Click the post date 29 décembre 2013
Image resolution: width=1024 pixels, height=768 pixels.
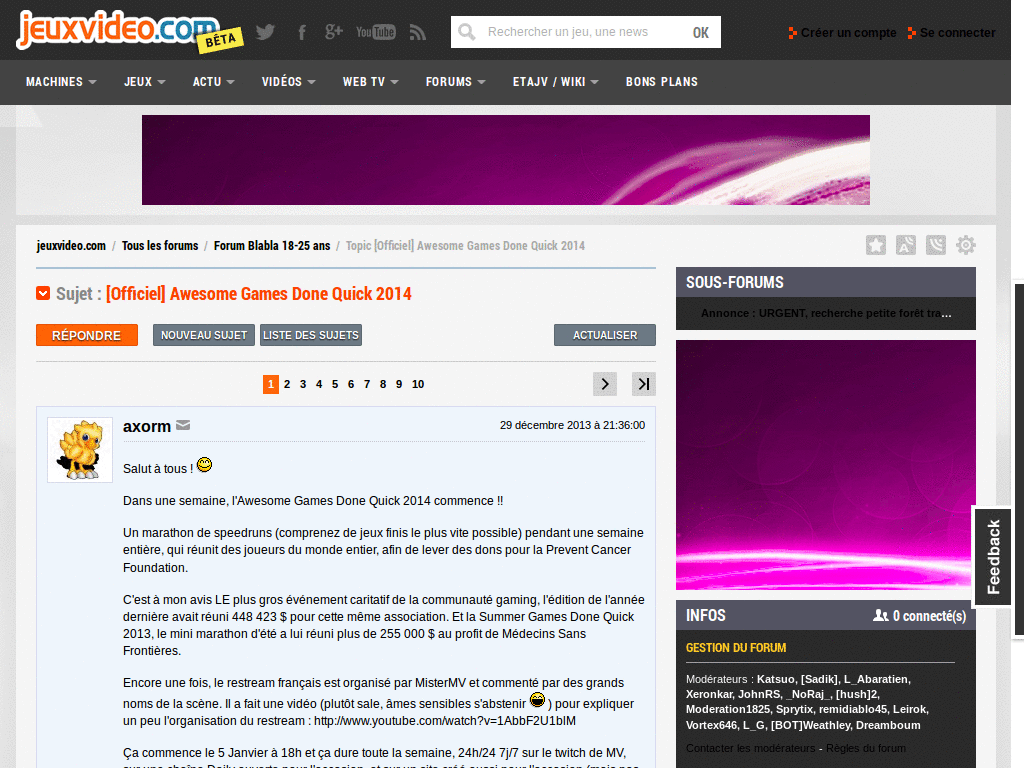pos(572,425)
